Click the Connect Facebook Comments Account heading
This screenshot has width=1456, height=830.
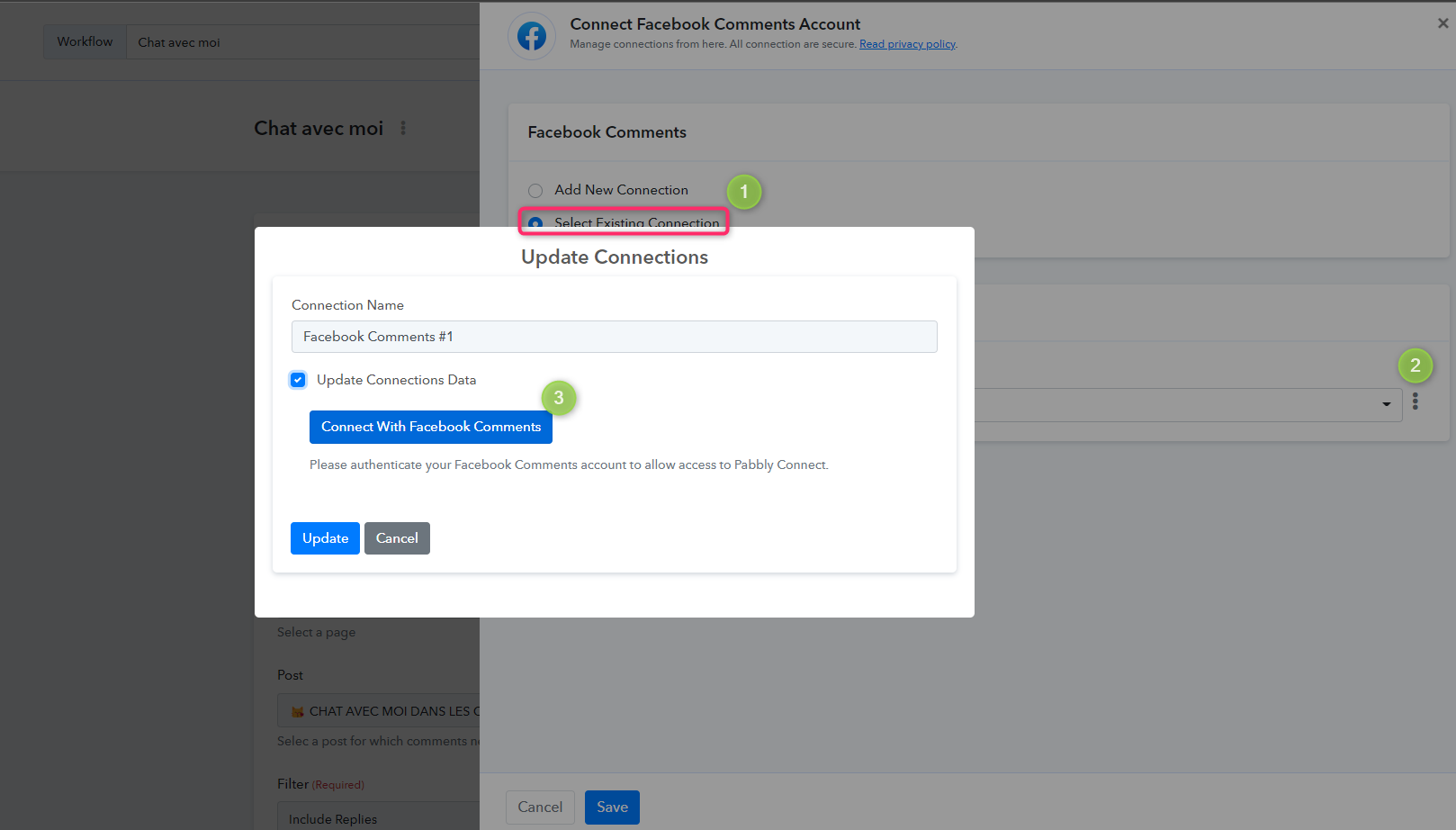click(715, 24)
